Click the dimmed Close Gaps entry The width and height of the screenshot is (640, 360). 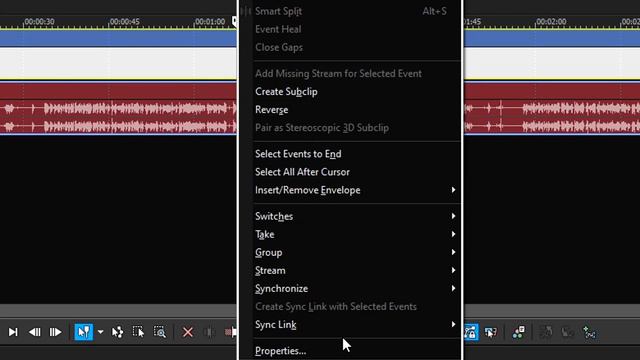coord(279,47)
